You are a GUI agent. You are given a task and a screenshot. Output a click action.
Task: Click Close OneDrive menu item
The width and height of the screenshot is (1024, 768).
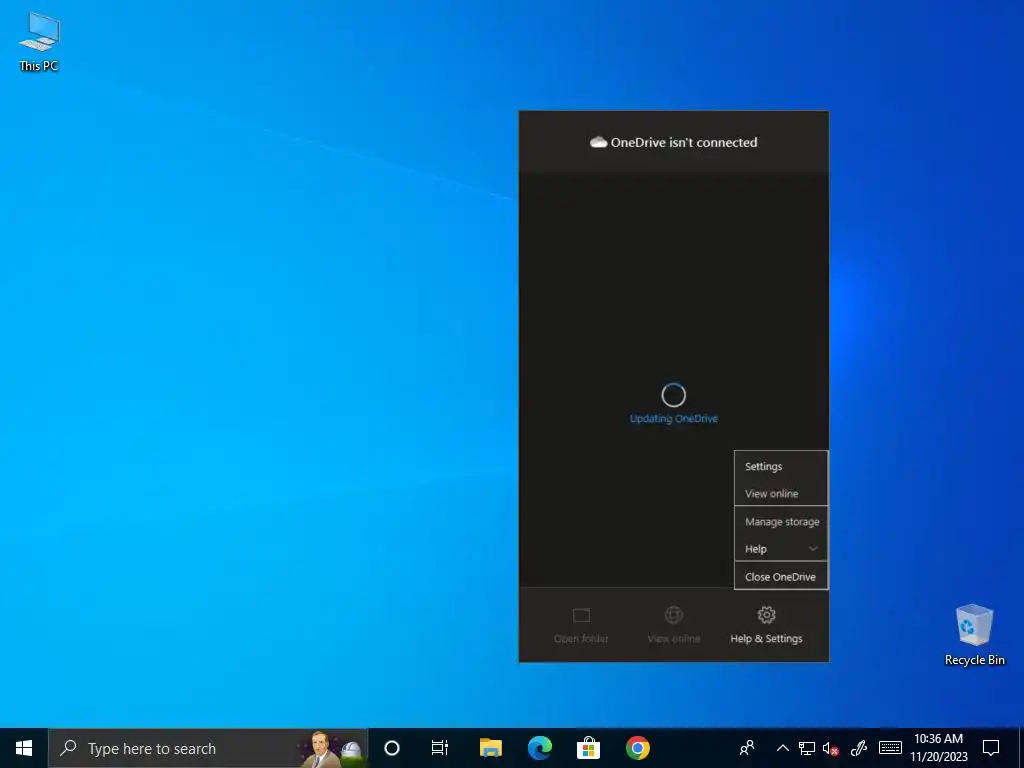(x=781, y=577)
